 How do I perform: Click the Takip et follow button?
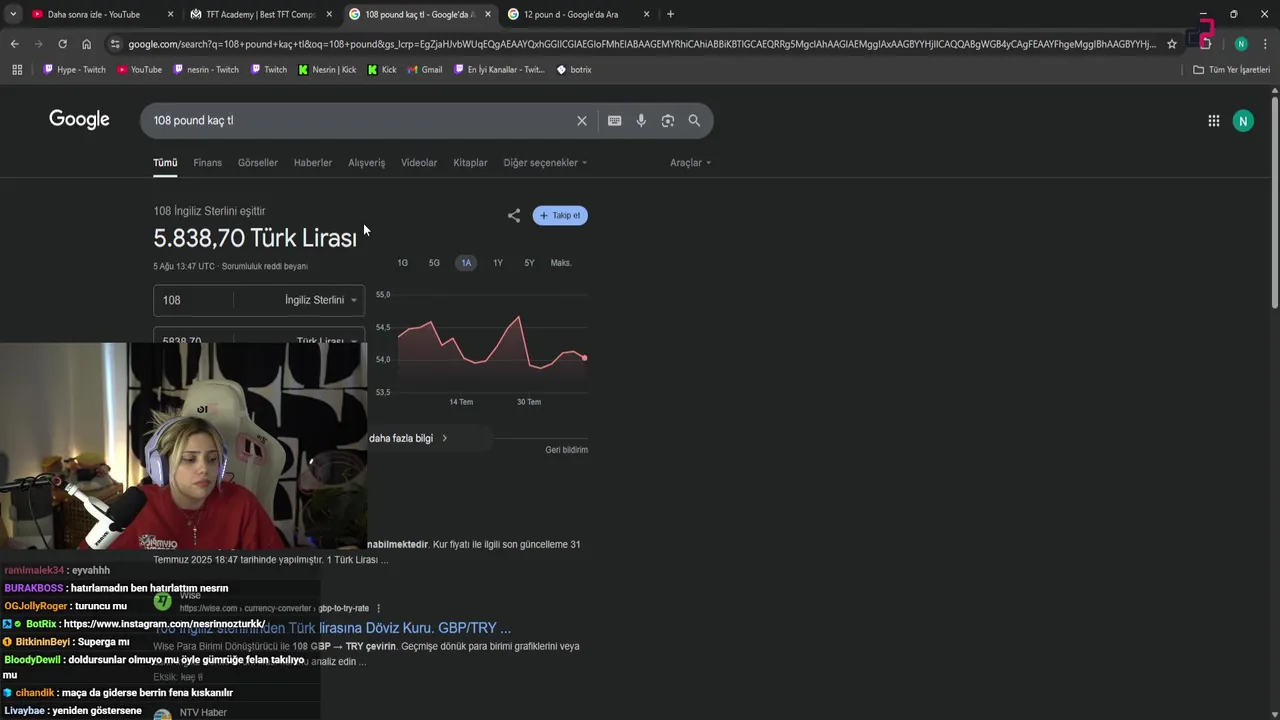560,215
